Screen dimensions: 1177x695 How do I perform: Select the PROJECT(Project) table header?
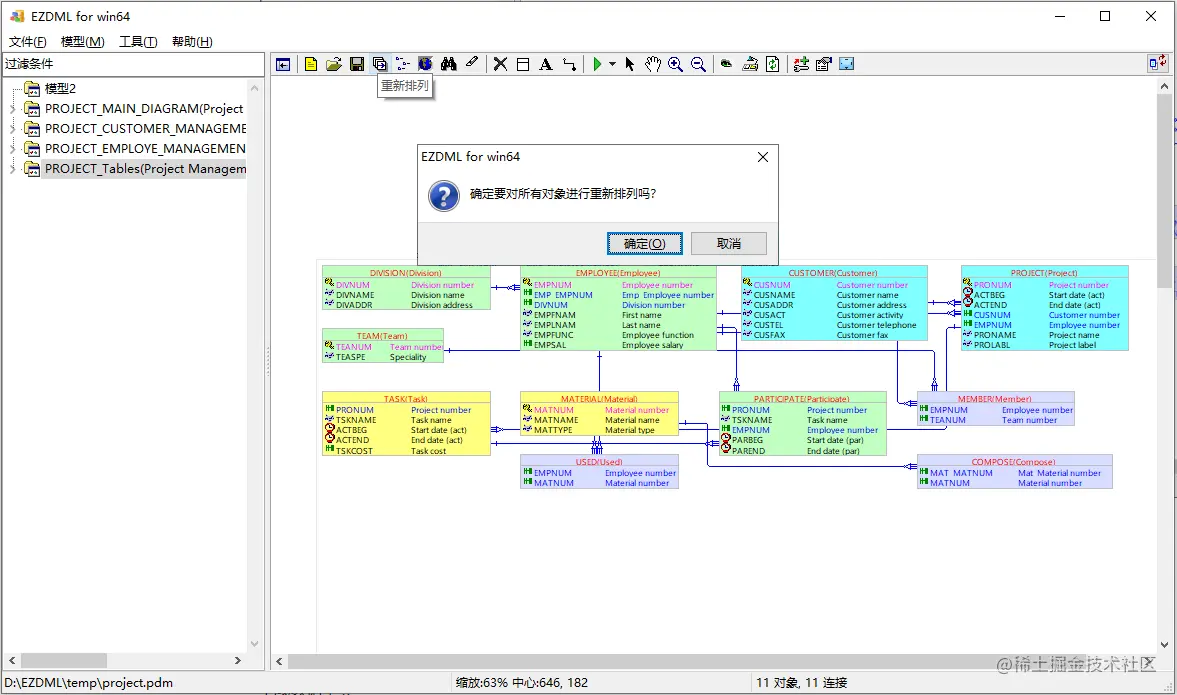(1043, 273)
